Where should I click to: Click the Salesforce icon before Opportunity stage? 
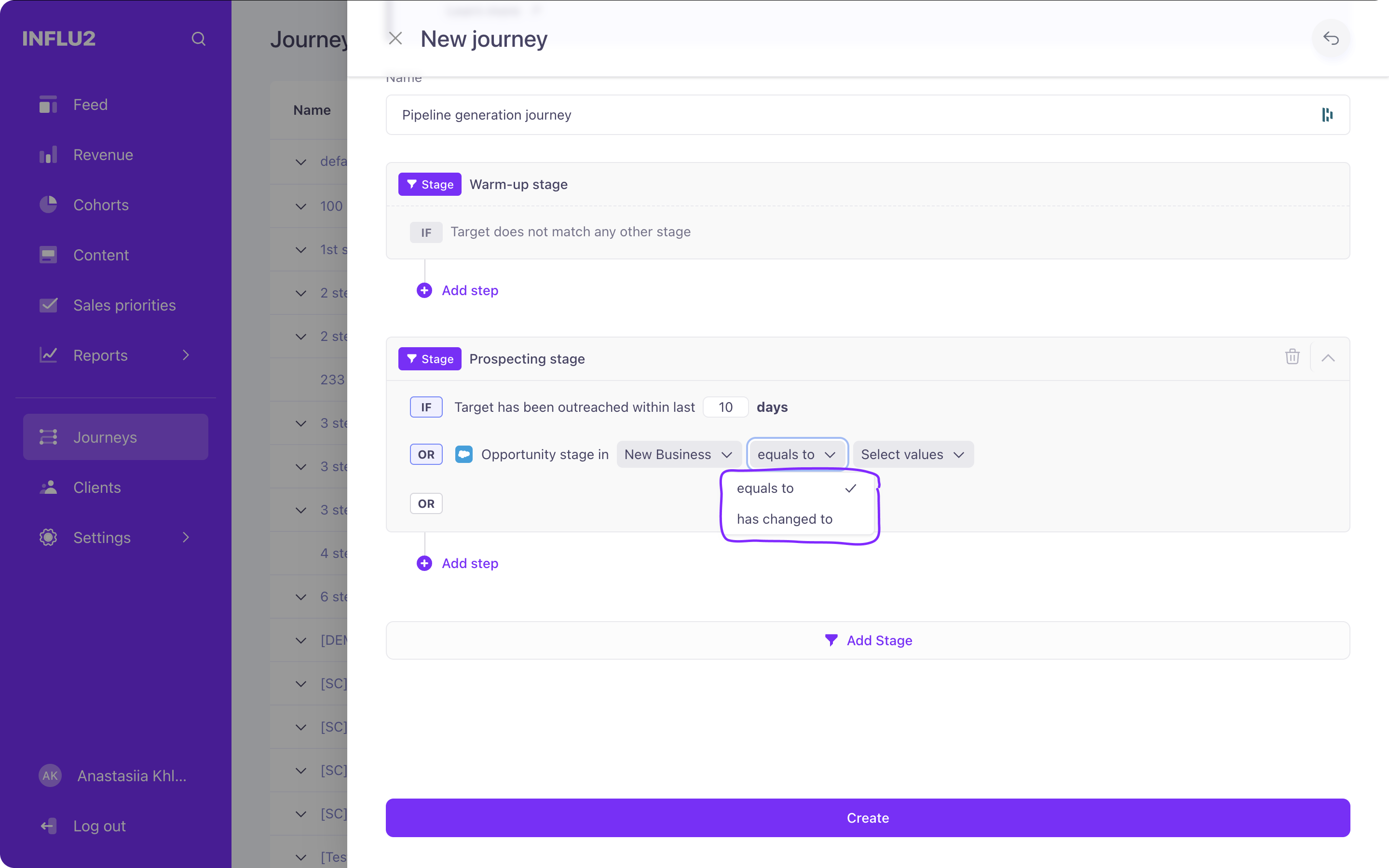tap(464, 454)
